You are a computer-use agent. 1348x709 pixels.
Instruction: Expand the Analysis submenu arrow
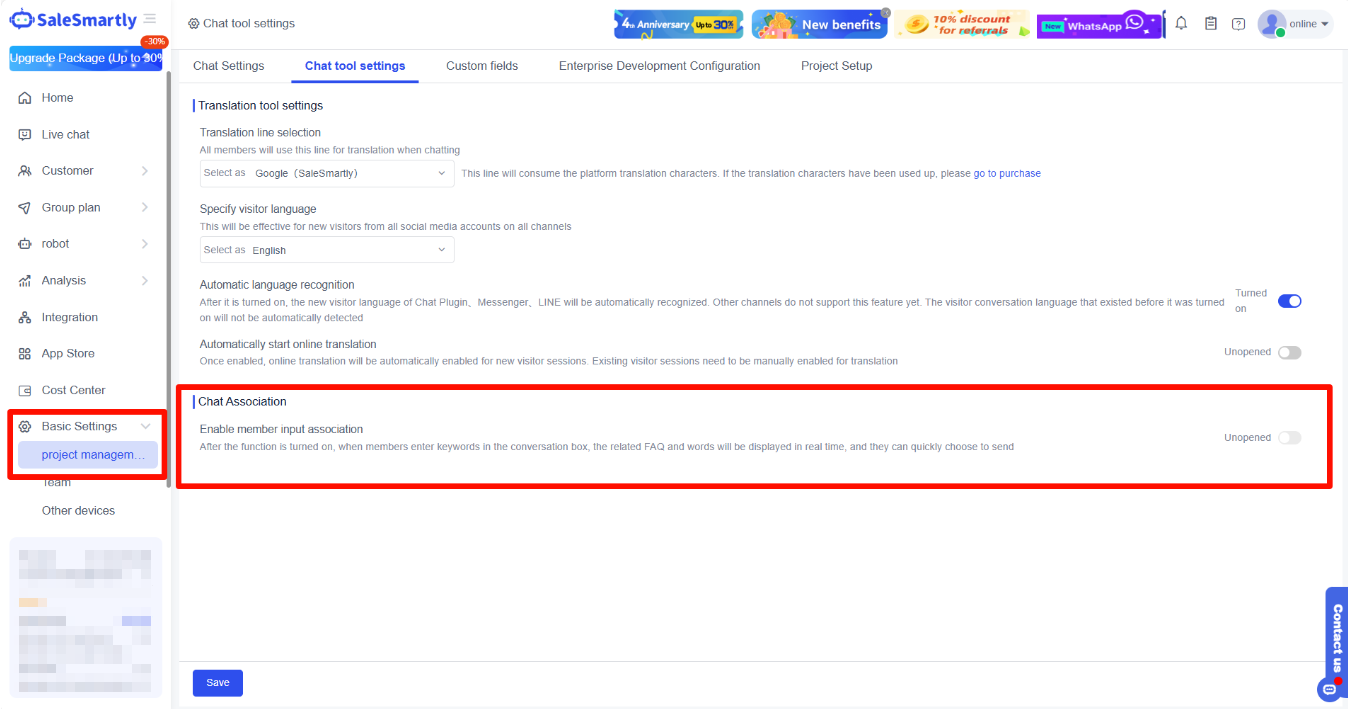coord(145,281)
